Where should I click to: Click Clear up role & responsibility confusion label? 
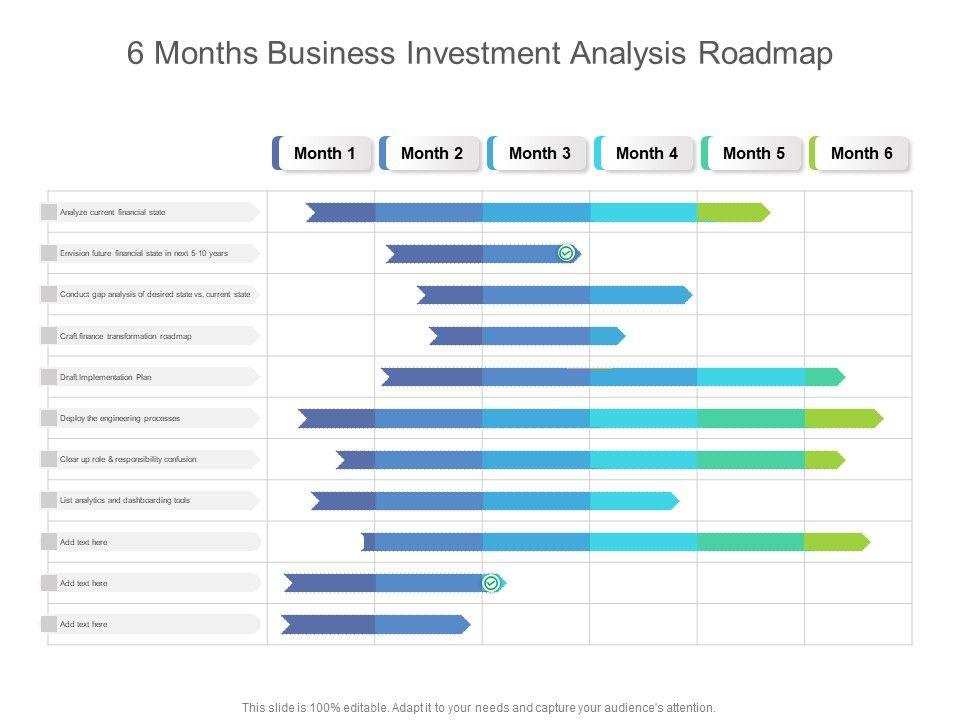tap(128, 459)
